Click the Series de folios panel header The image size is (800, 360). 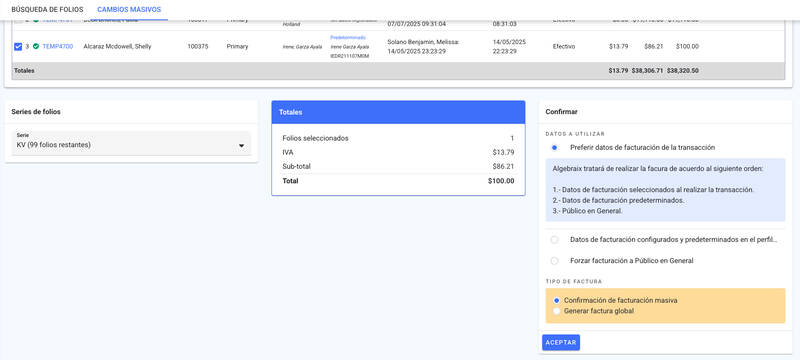[x=131, y=112]
